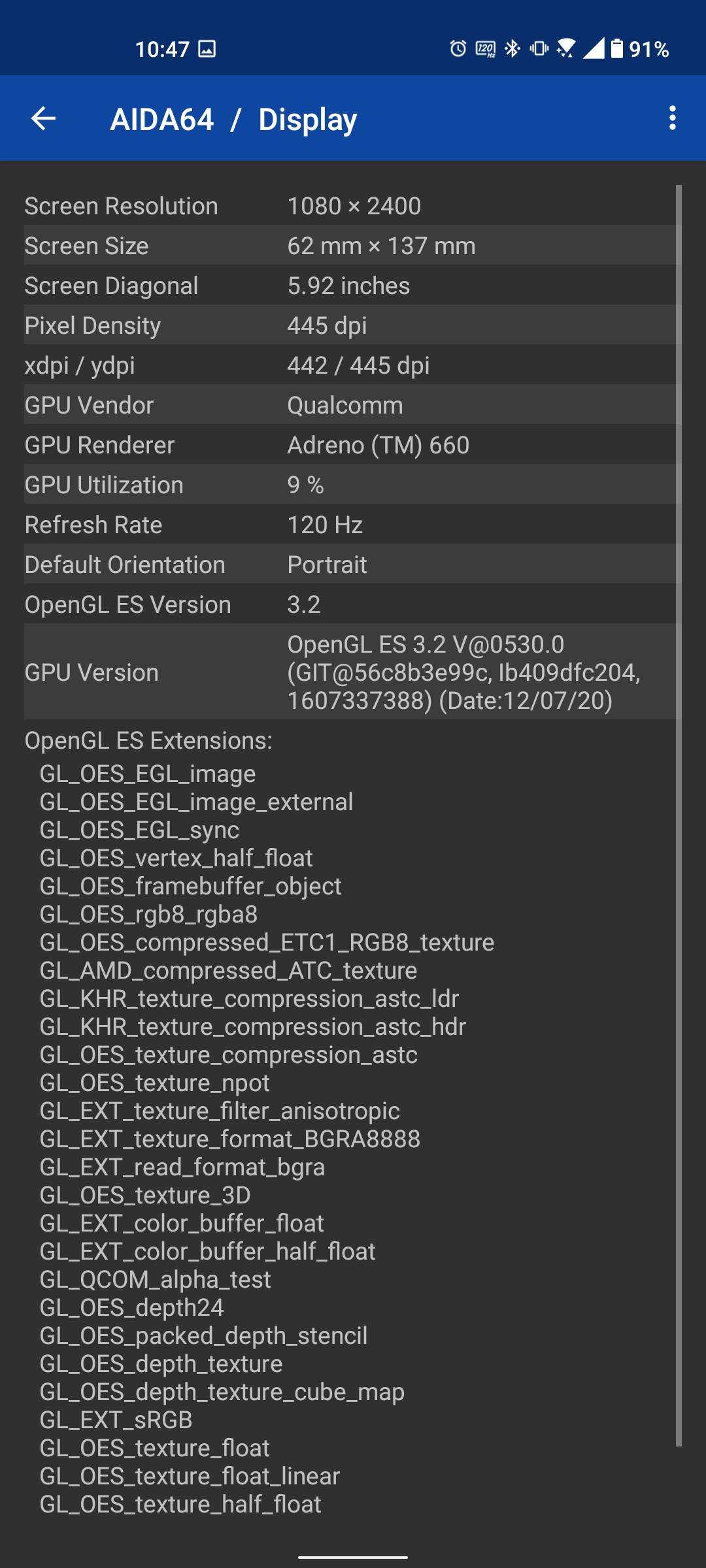Tap the Refresh Rate 120 Hz row
The width and height of the screenshot is (706, 1568).
[352, 525]
